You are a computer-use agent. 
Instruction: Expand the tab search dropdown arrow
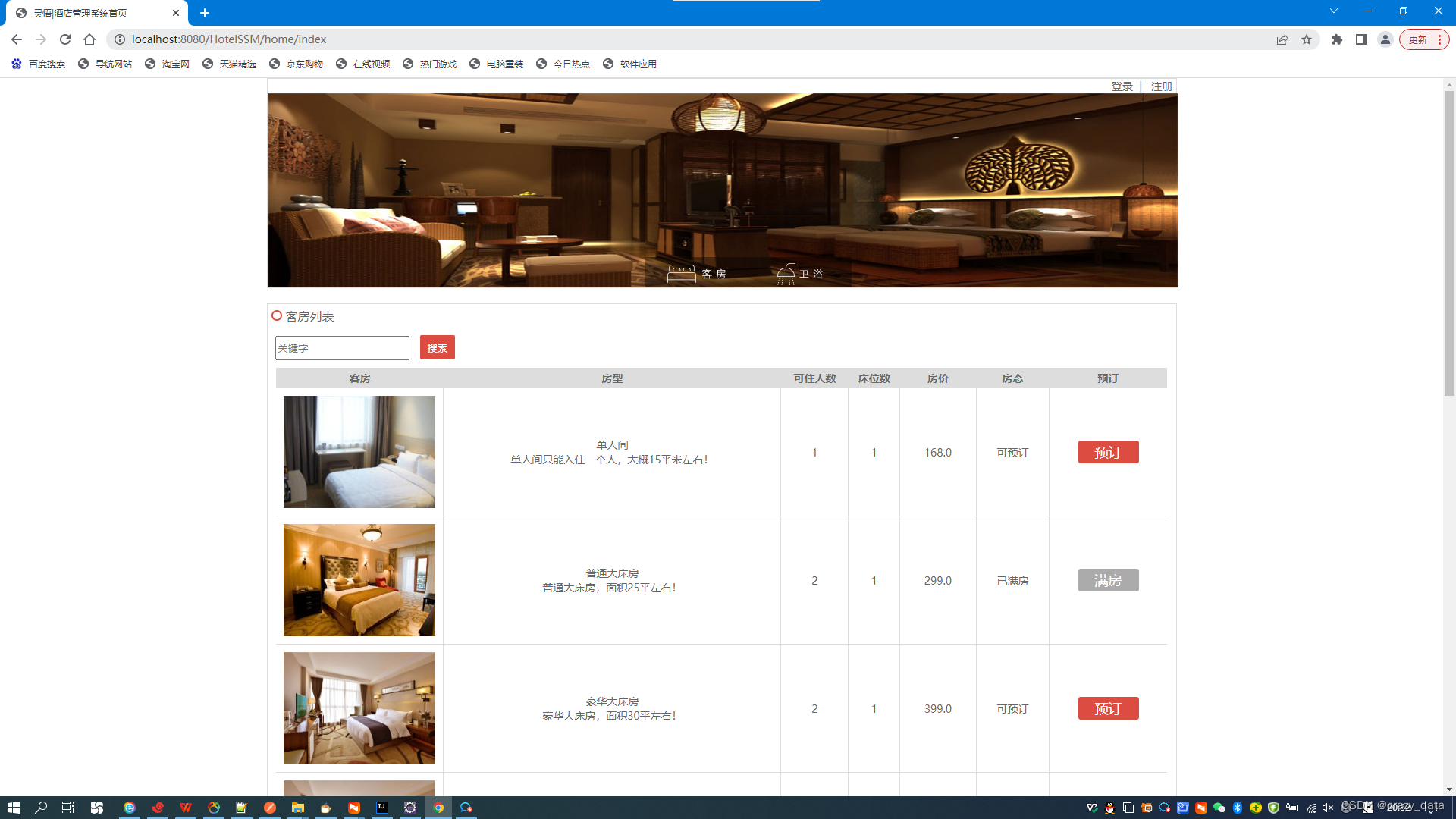point(1334,11)
